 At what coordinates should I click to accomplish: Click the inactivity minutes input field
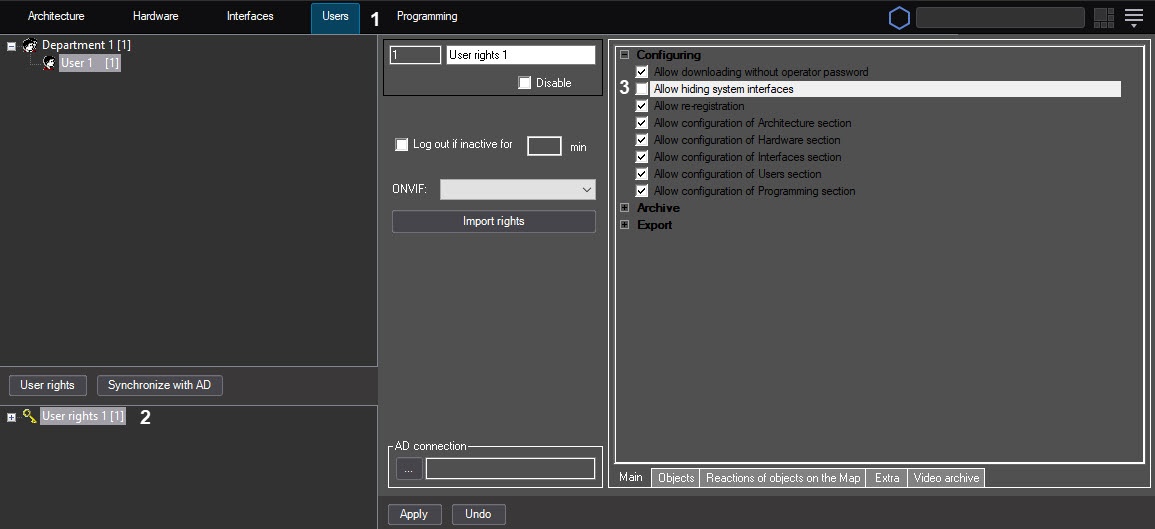tap(544, 146)
